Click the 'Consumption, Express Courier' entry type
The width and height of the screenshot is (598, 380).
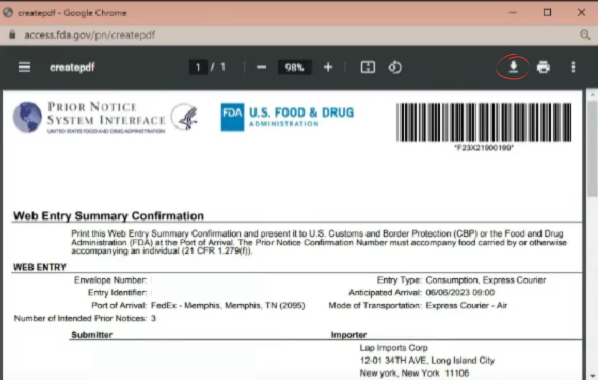(x=485, y=280)
